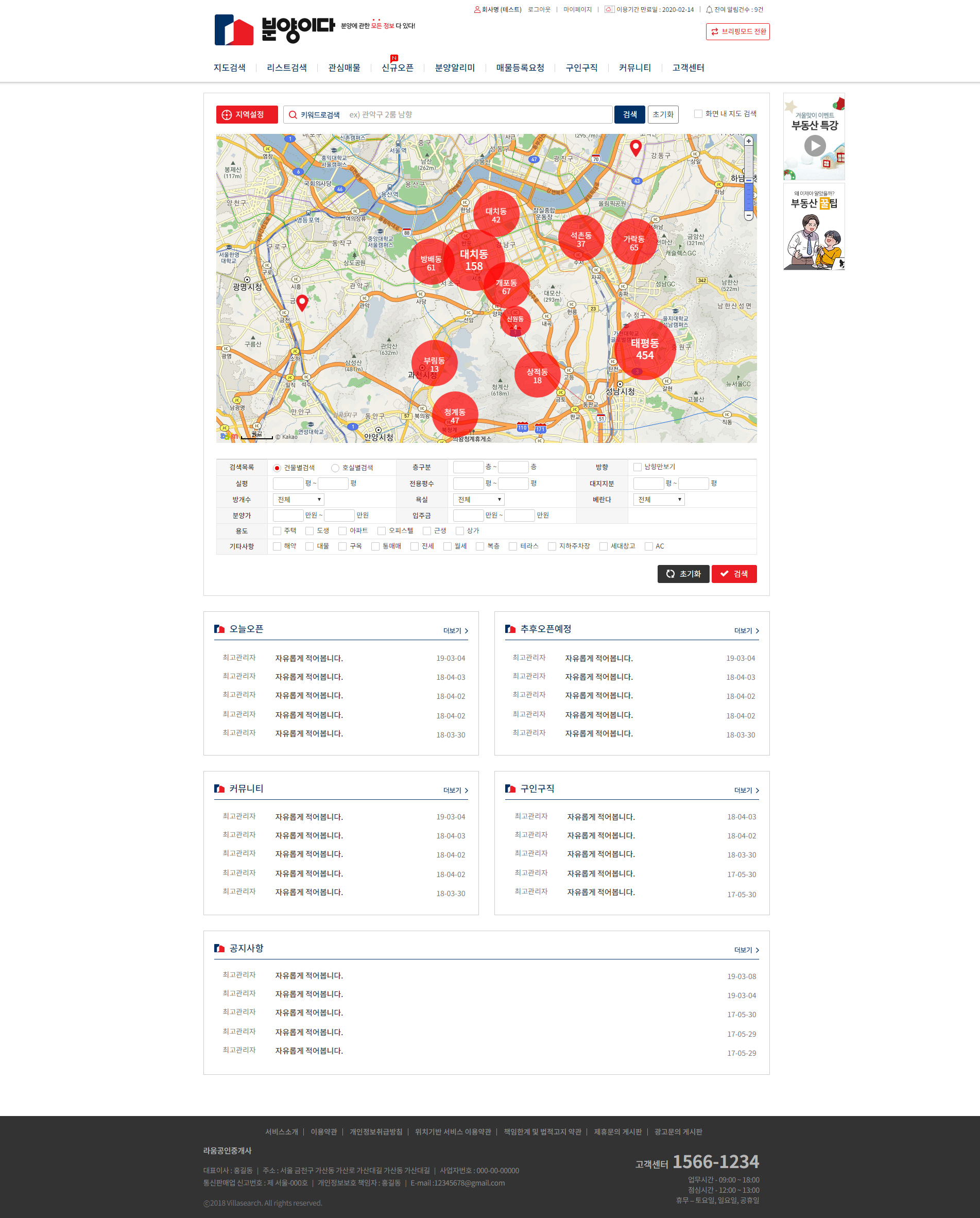Click the refresh icon on bottom 초기화
980x1218 pixels.
(670, 573)
